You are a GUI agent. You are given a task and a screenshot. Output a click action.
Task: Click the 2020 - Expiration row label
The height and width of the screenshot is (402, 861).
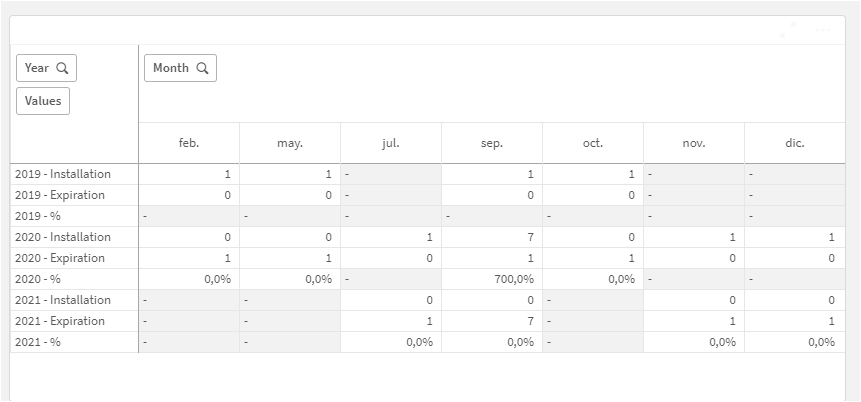[60, 258]
